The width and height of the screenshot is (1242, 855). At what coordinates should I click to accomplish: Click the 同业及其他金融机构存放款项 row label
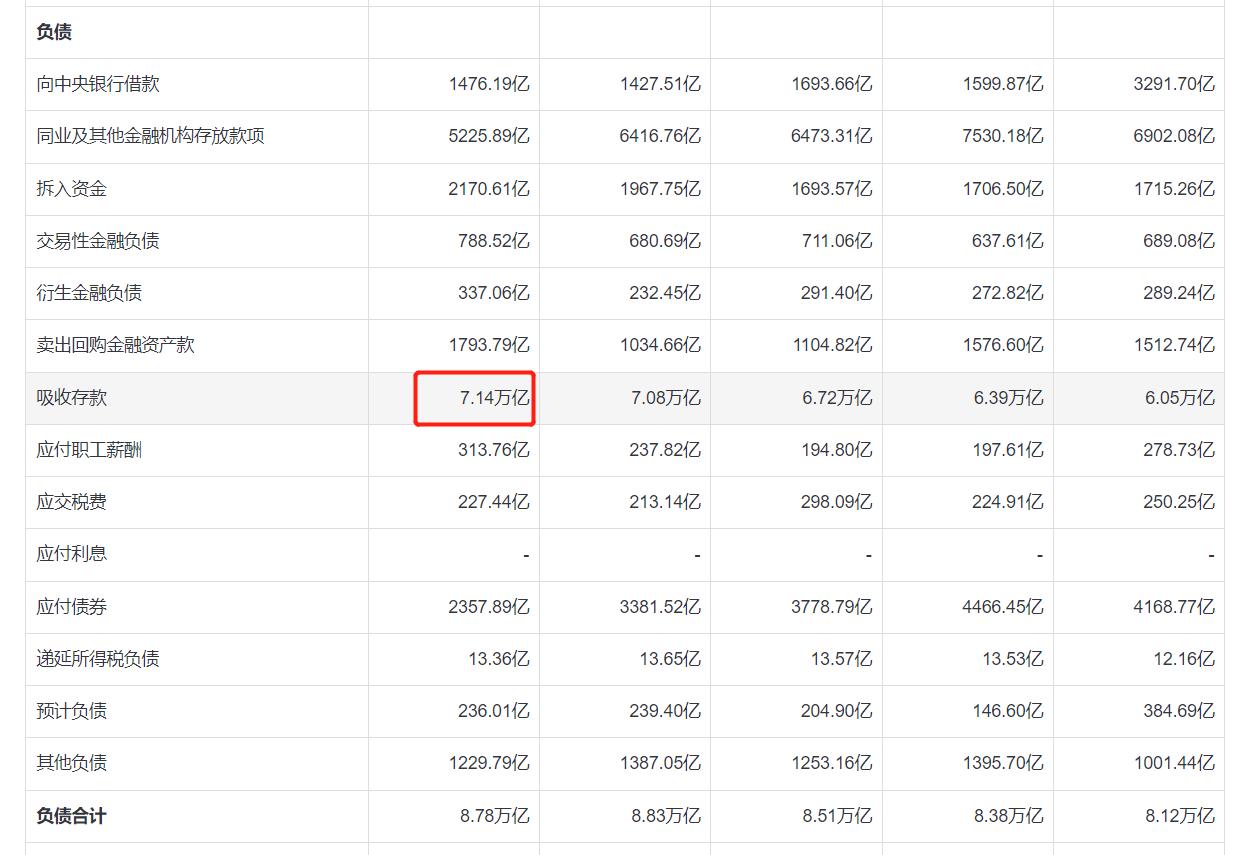(150, 136)
